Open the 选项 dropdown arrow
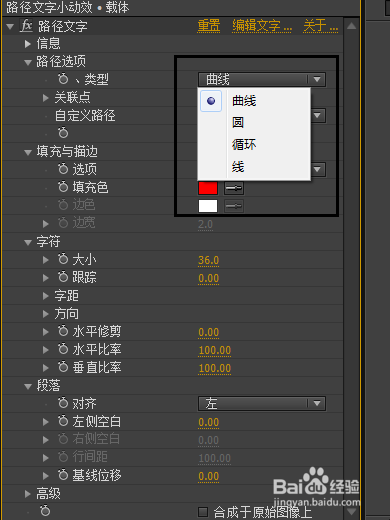The image size is (390, 520). coord(317,170)
